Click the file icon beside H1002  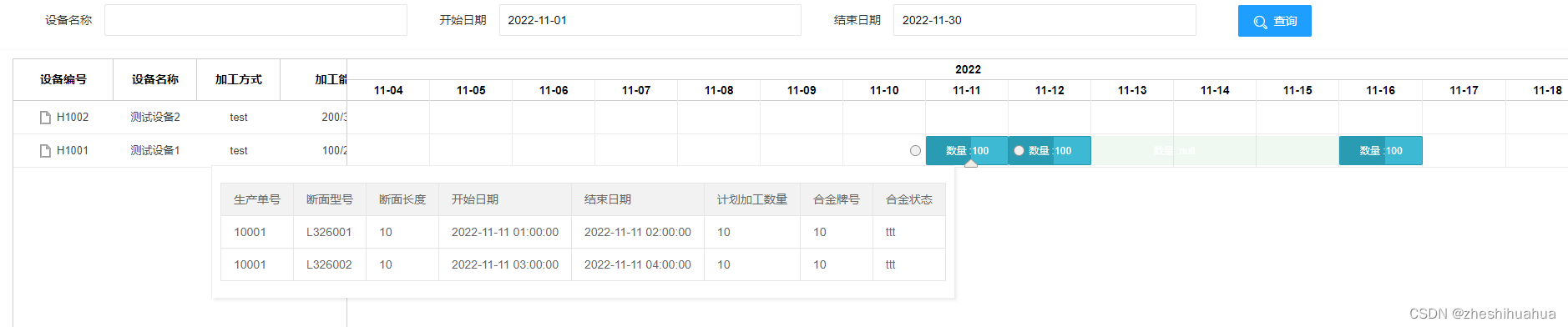[x=45, y=118]
